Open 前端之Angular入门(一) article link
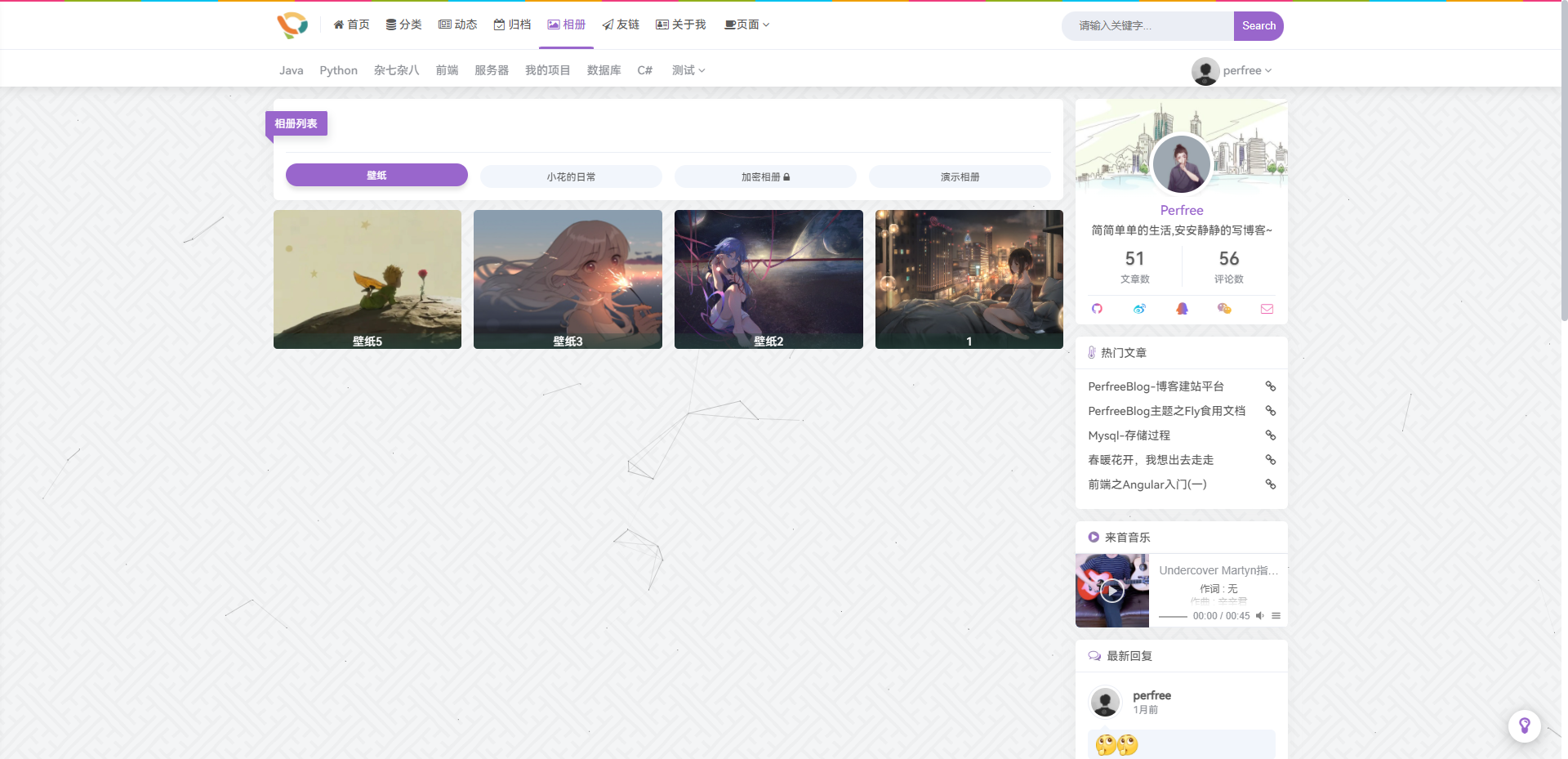 [x=1147, y=484]
